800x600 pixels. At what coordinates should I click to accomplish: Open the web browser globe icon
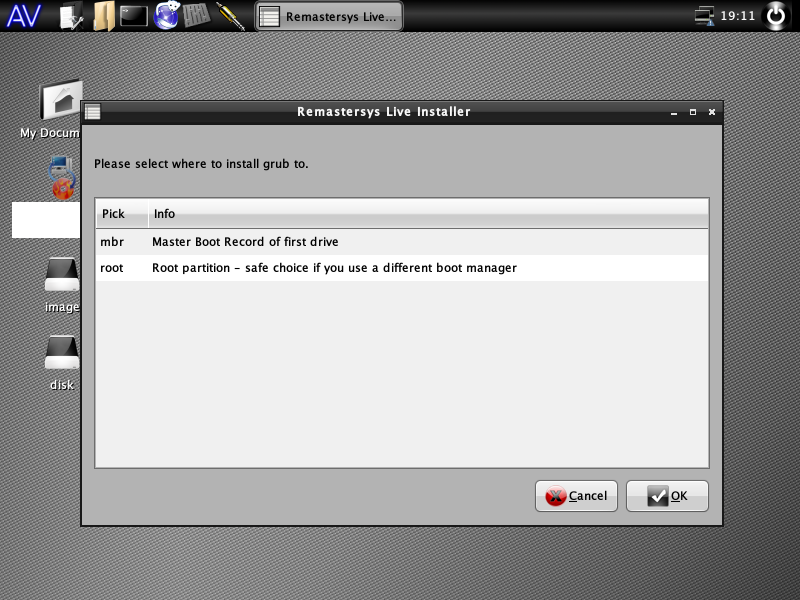(167, 15)
